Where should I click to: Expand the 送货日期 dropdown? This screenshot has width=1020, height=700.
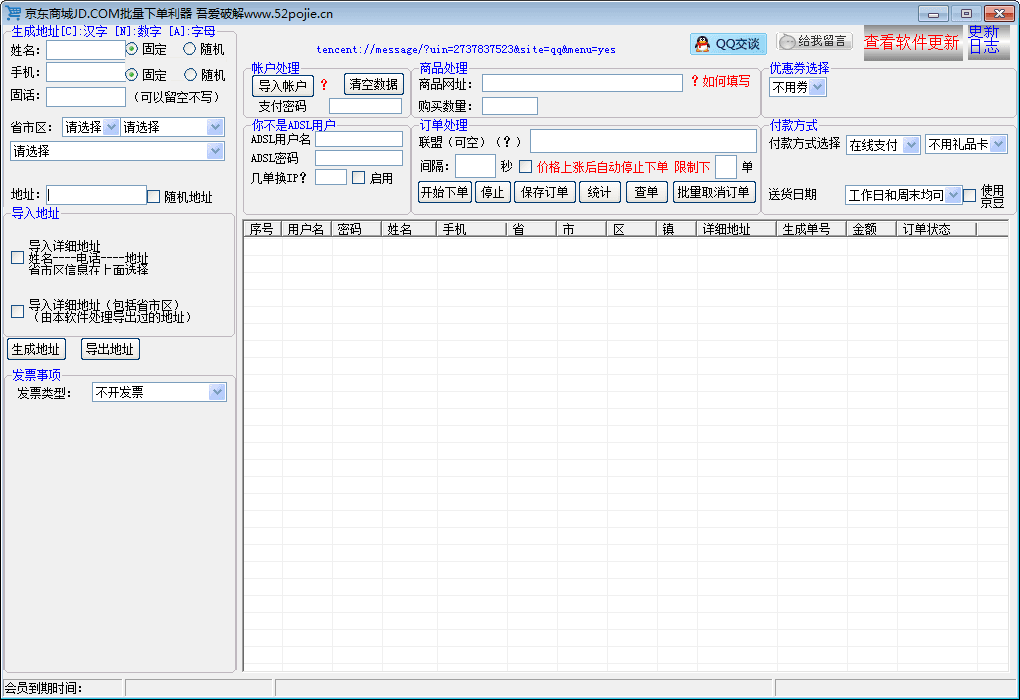(x=952, y=195)
